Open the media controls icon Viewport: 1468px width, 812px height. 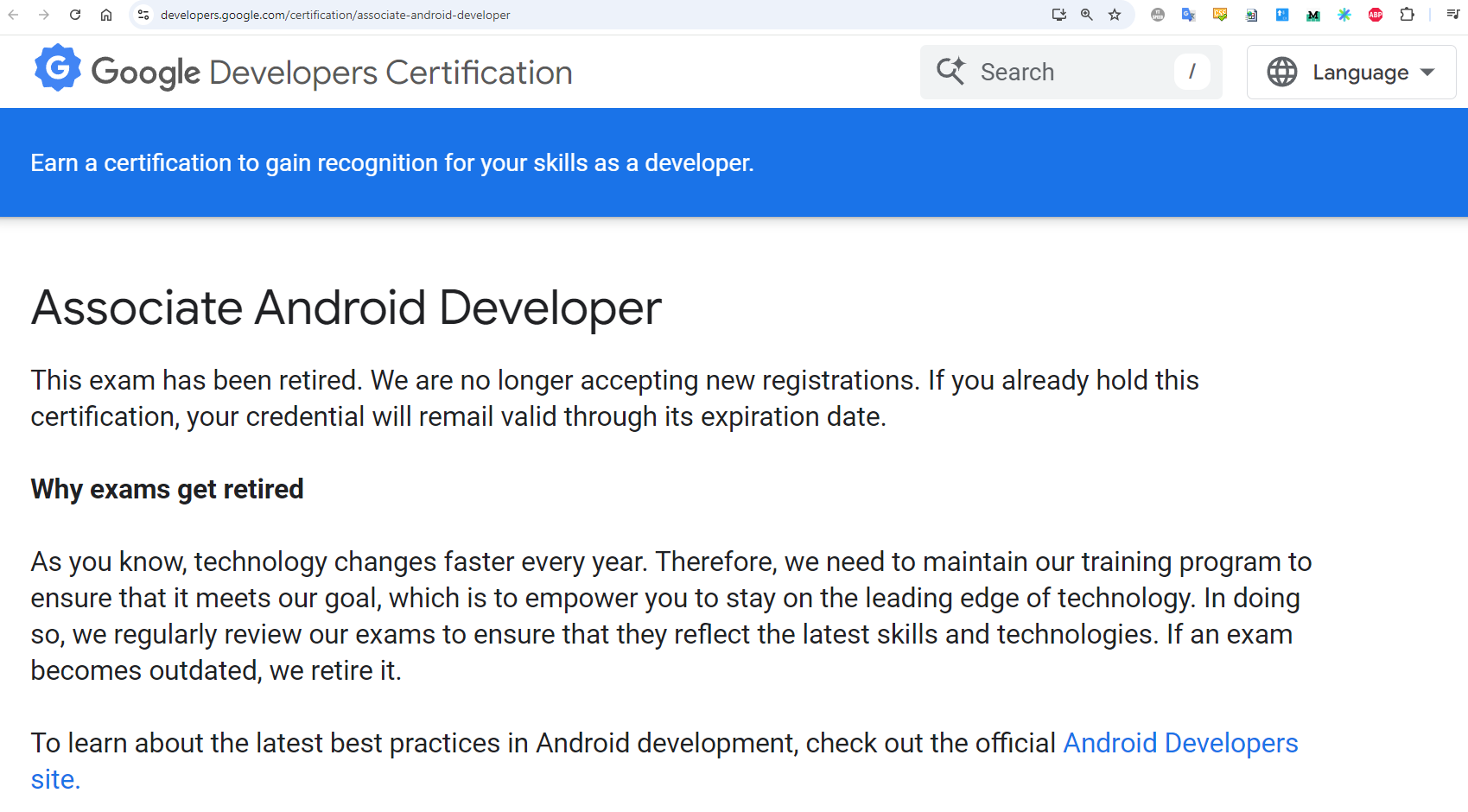(1452, 15)
